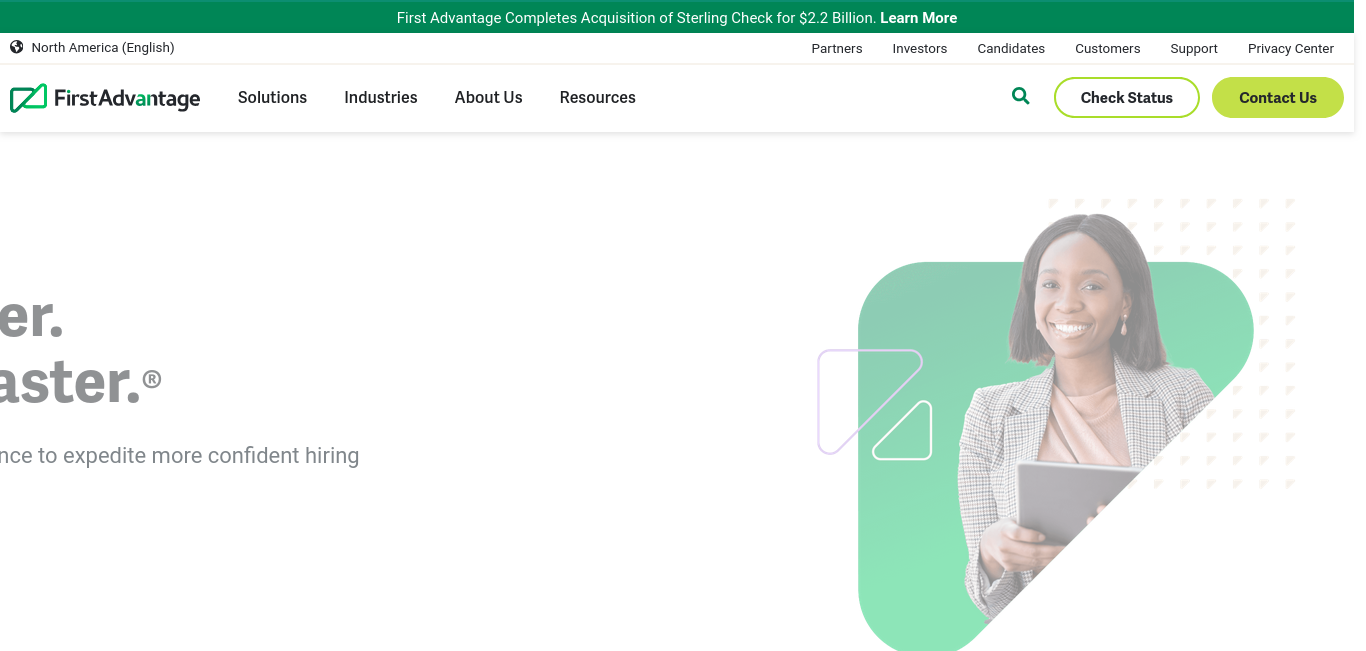Visit the Investors link
The width and height of the screenshot is (1366, 651).
tap(920, 48)
